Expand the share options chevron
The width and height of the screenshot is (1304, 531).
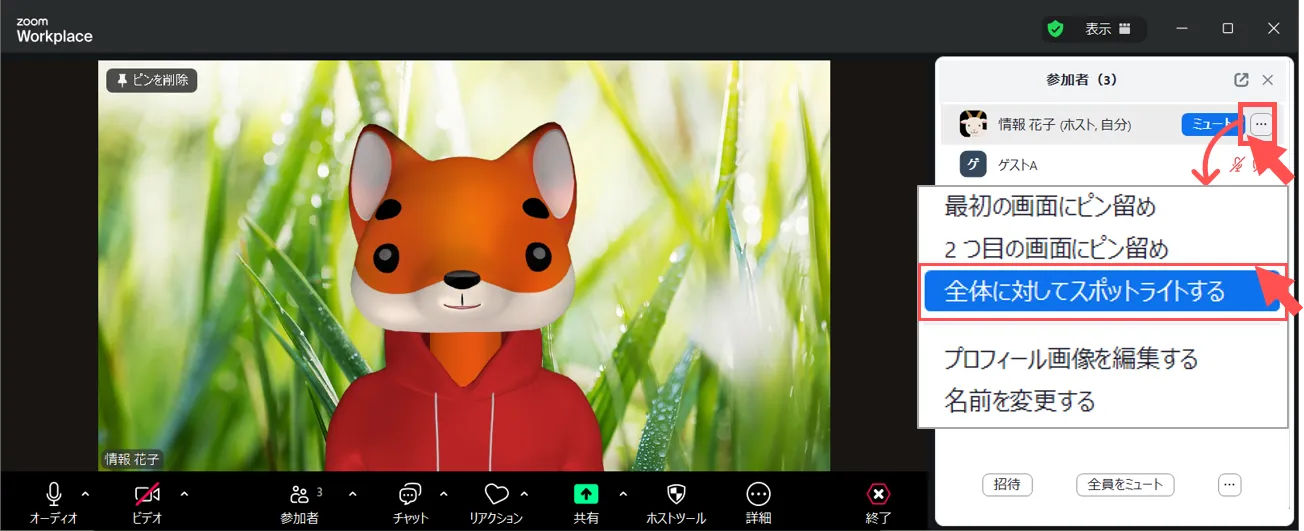pyautogui.click(x=623, y=493)
